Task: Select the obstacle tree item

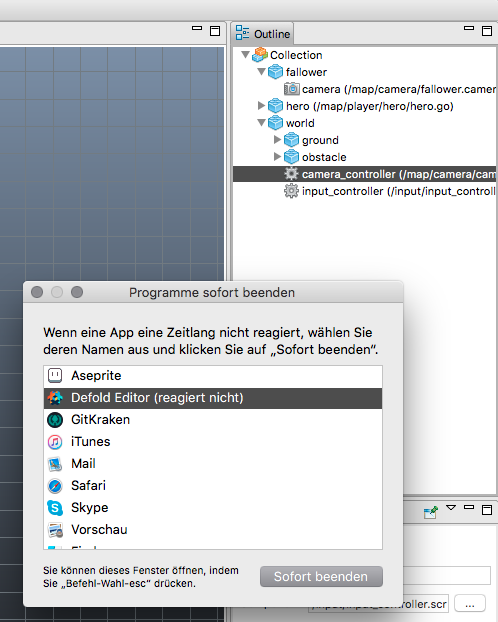Action: [x=364, y=157]
